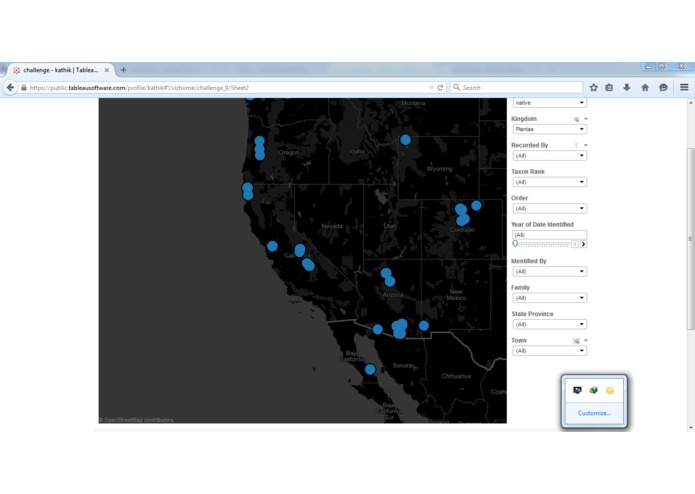The width and height of the screenshot is (695, 494).
Task: Select the northeastern Colorado map marker
Action: coord(476,206)
